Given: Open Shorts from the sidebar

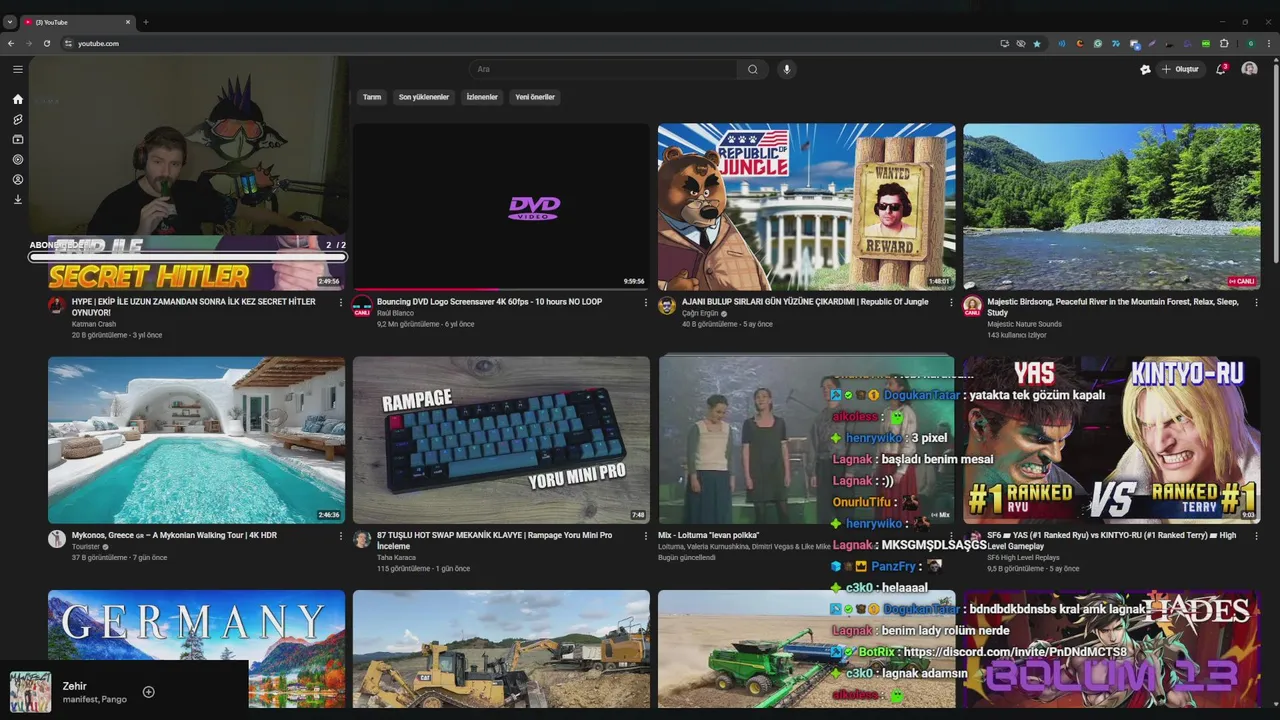Looking at the screenshot, I should tap(17, 119).
